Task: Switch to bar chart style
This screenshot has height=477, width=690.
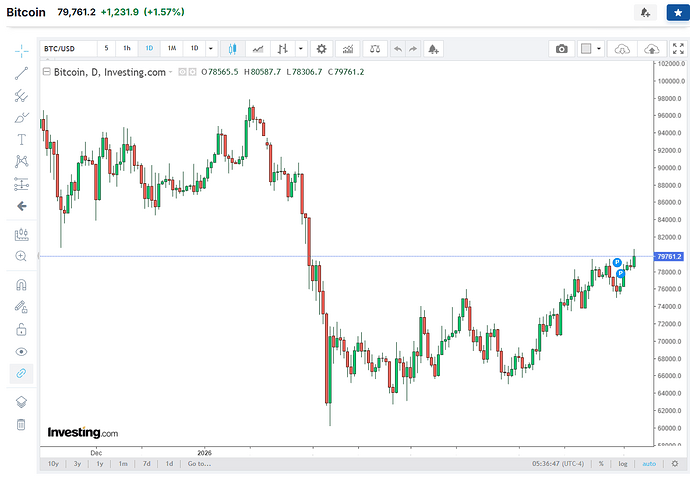Action: [283, 48]
